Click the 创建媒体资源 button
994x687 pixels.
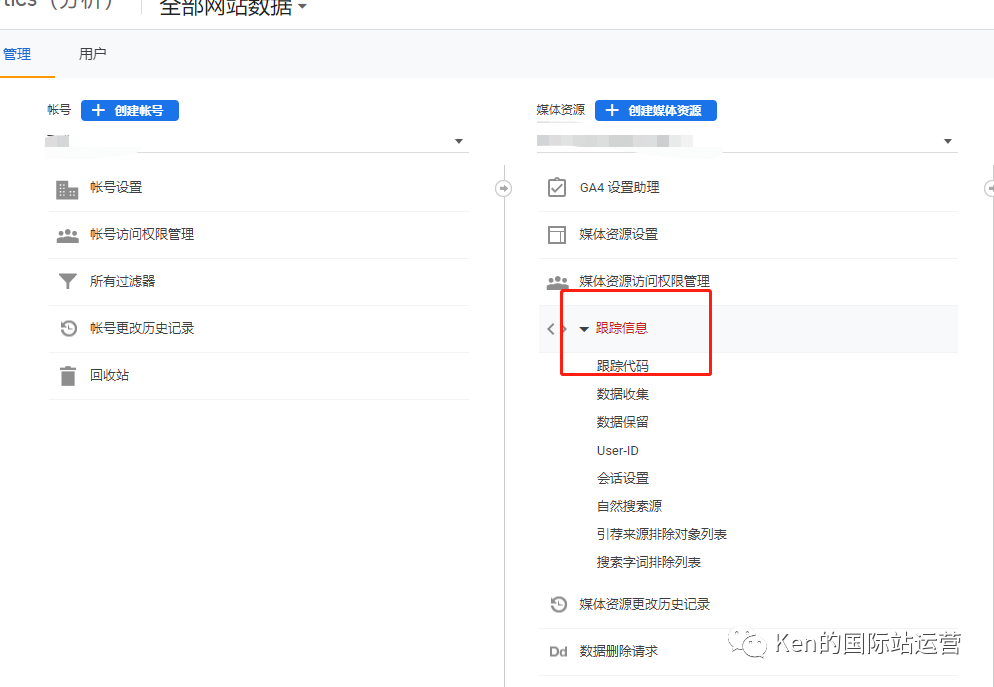pyautogui.click(x=655, y=110)
